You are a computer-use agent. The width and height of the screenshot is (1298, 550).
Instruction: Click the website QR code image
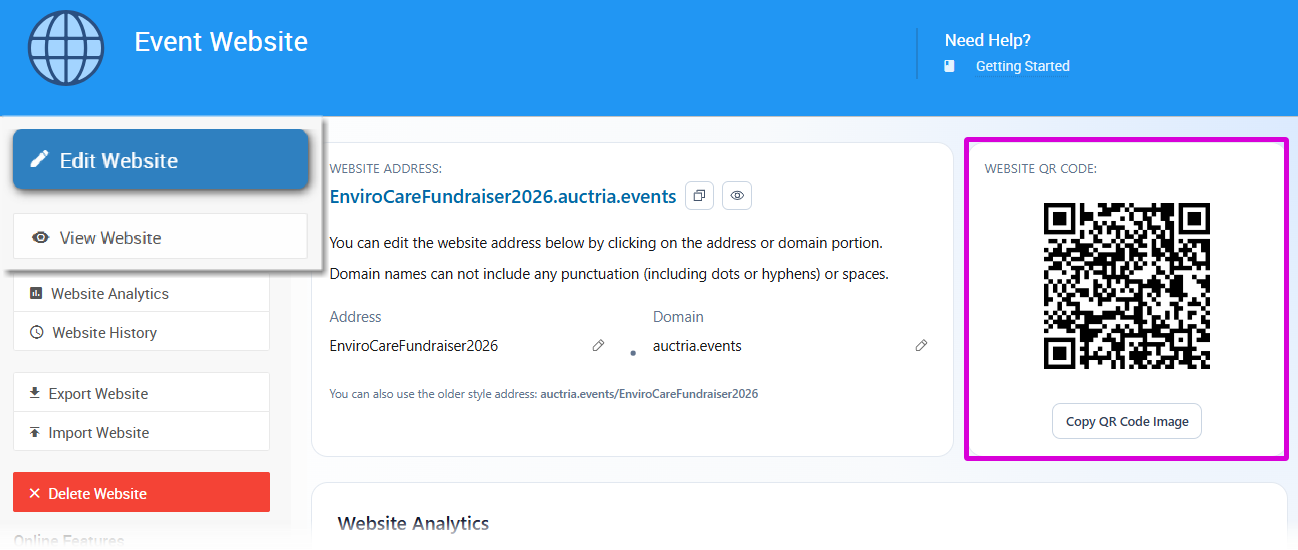point(1127,286)
